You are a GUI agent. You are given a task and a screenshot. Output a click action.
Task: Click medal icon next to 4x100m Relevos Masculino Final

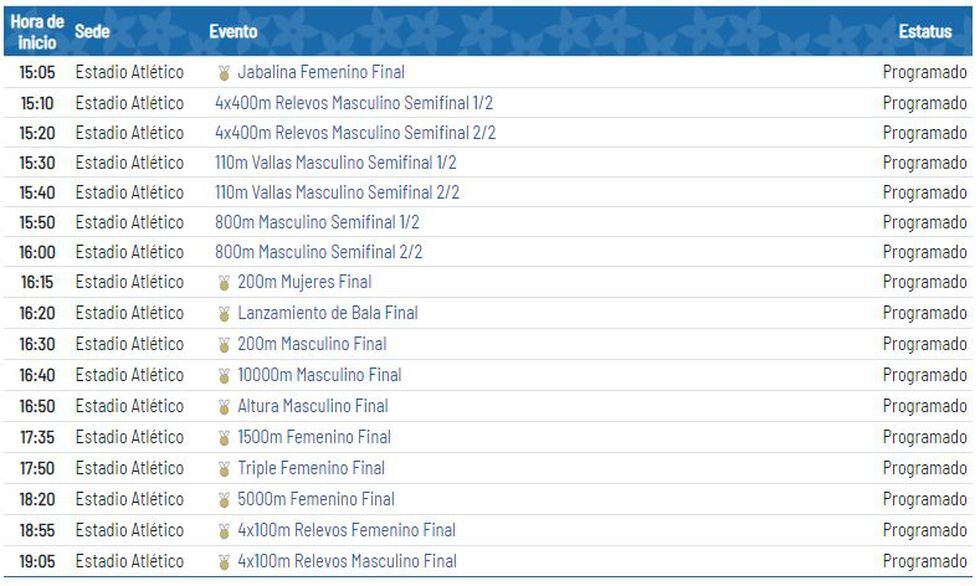coord(224,562)
